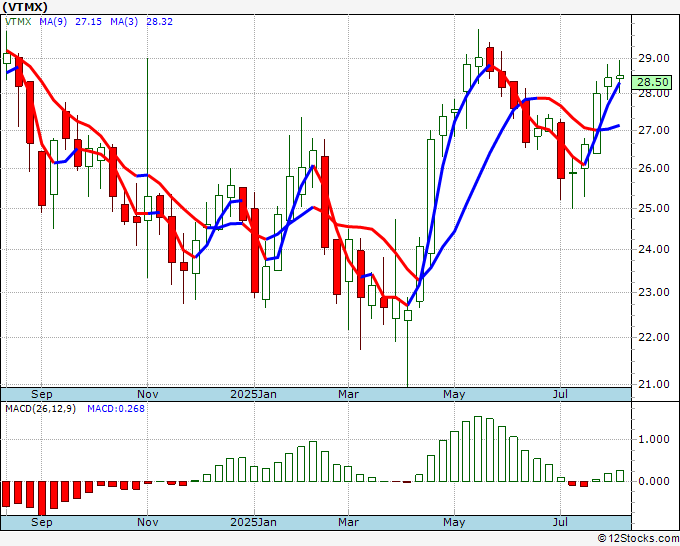Click the 24.00 price axis label
680x546 pixels.
tap(653, 249)
